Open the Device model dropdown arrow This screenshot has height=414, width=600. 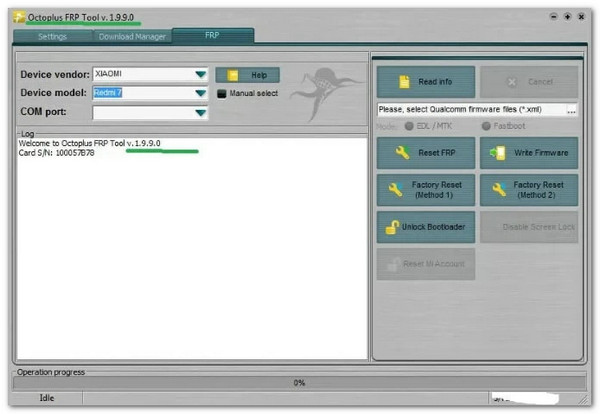click(x=201, y=93)
